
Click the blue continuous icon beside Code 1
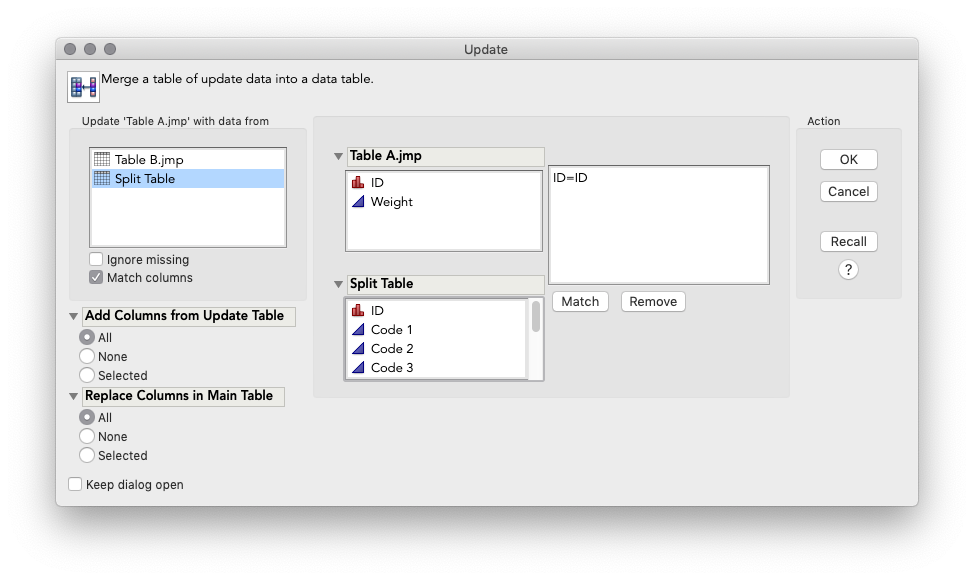point(358,330)
